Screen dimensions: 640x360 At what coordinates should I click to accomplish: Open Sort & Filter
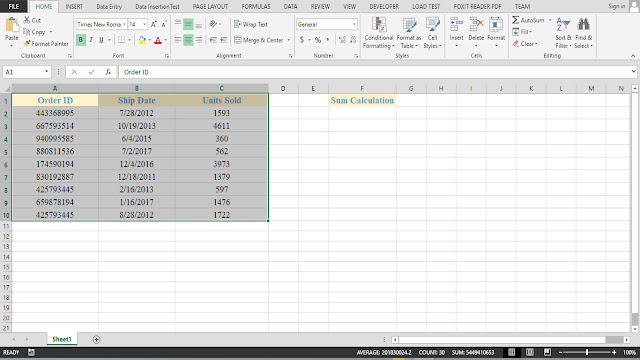(563, 33)
